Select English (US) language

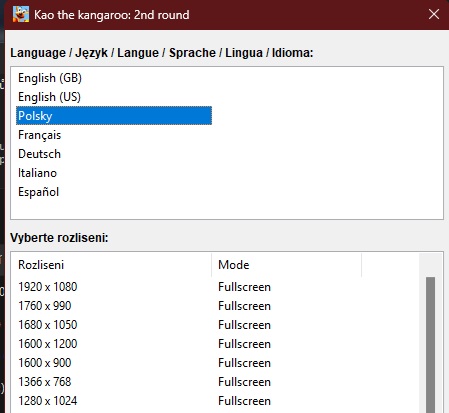click(49, 97)
